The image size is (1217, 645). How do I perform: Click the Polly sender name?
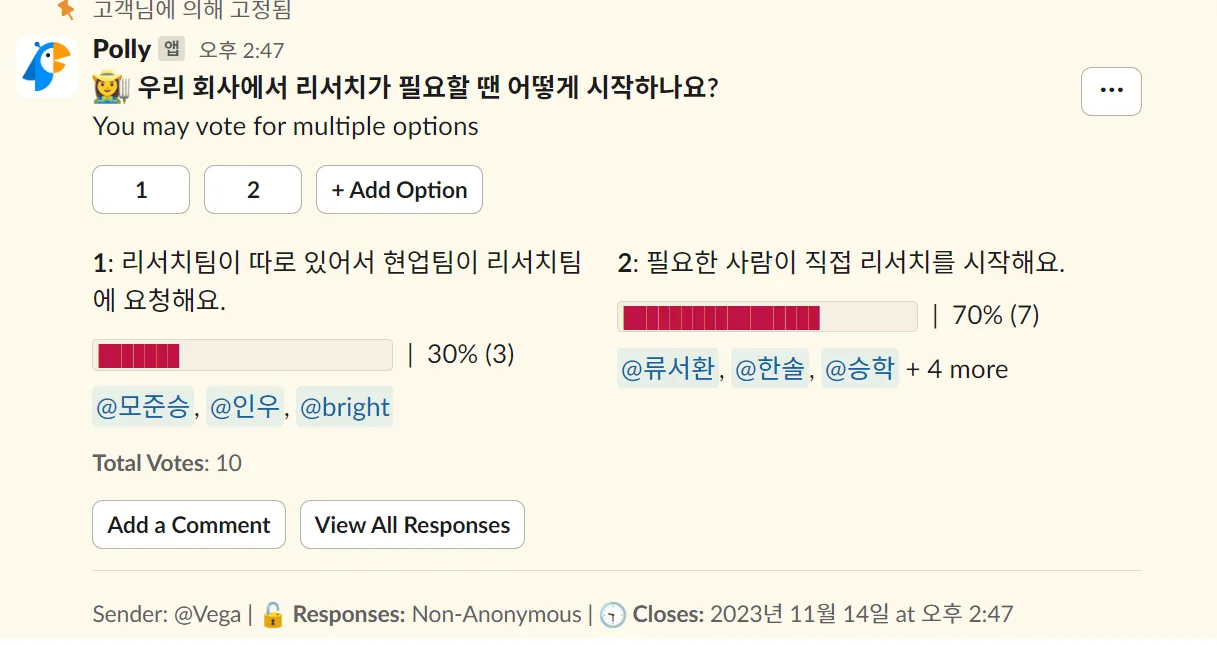tap(121, 49)
